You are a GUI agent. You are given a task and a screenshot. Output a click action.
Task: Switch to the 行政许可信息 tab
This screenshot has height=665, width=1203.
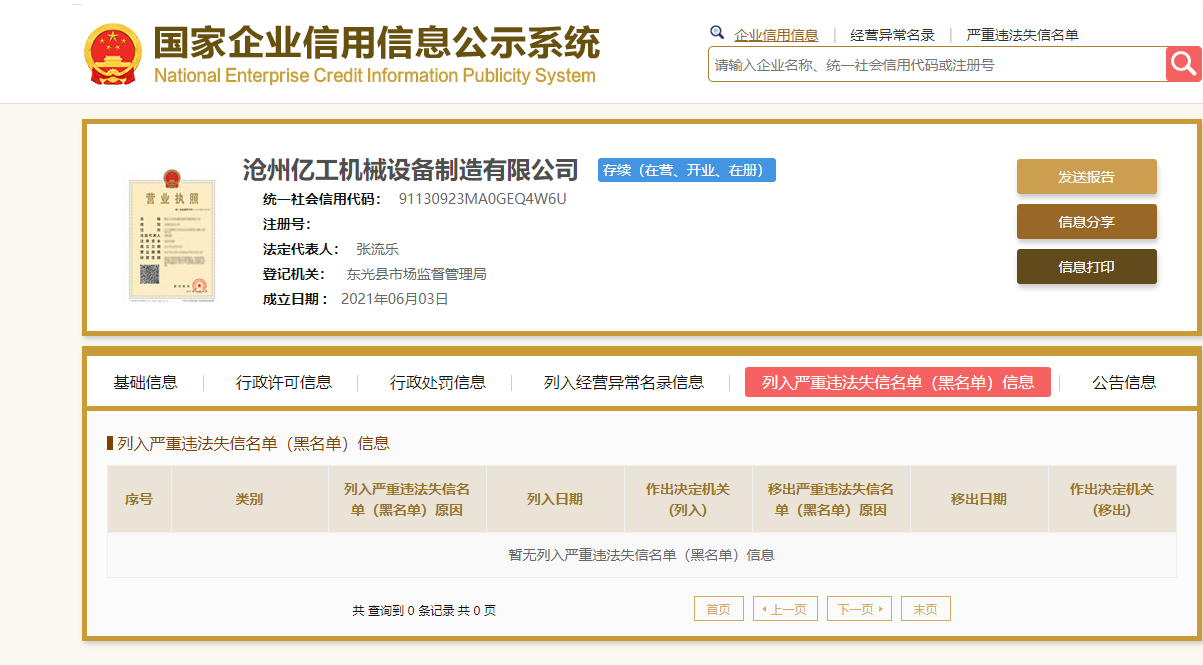click(x=284, y=382)
